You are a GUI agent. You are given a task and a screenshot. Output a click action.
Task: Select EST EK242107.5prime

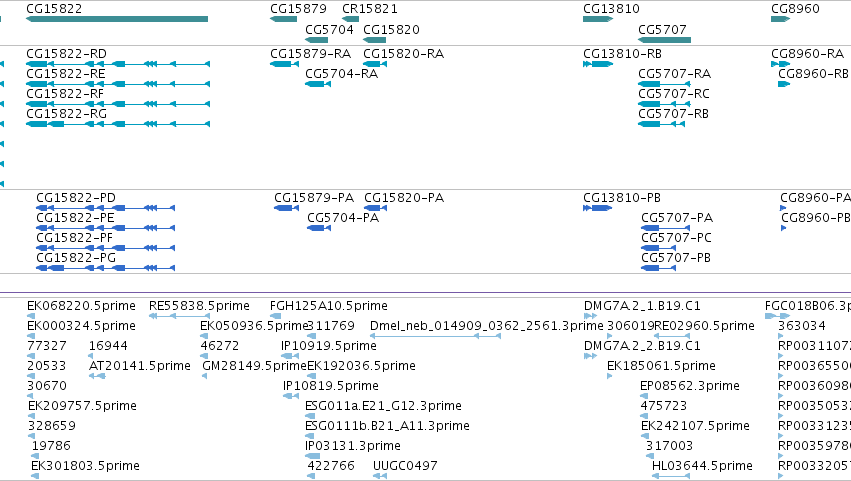[x=644, y=436]
